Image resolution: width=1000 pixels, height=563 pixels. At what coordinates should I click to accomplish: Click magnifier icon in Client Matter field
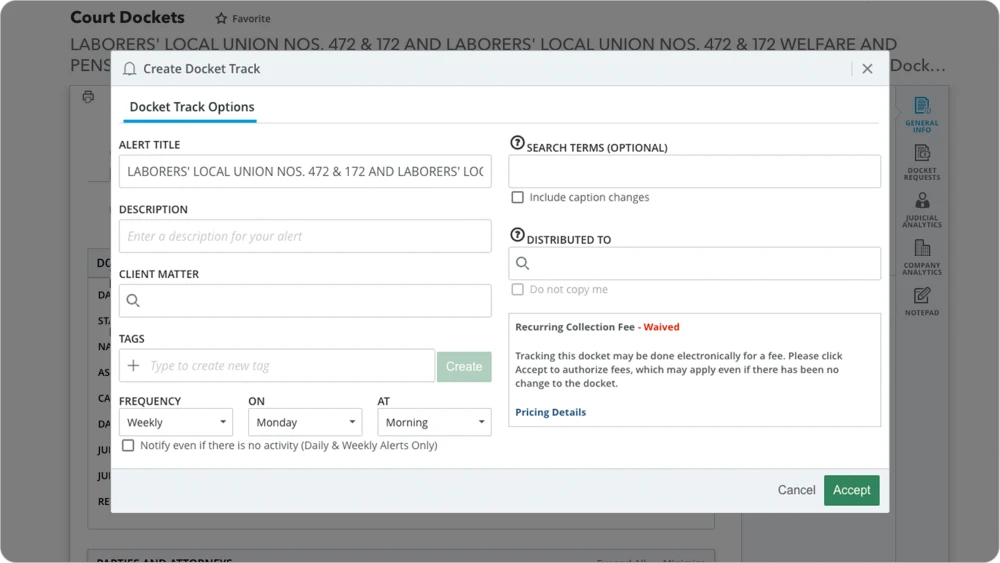(133, 300)
